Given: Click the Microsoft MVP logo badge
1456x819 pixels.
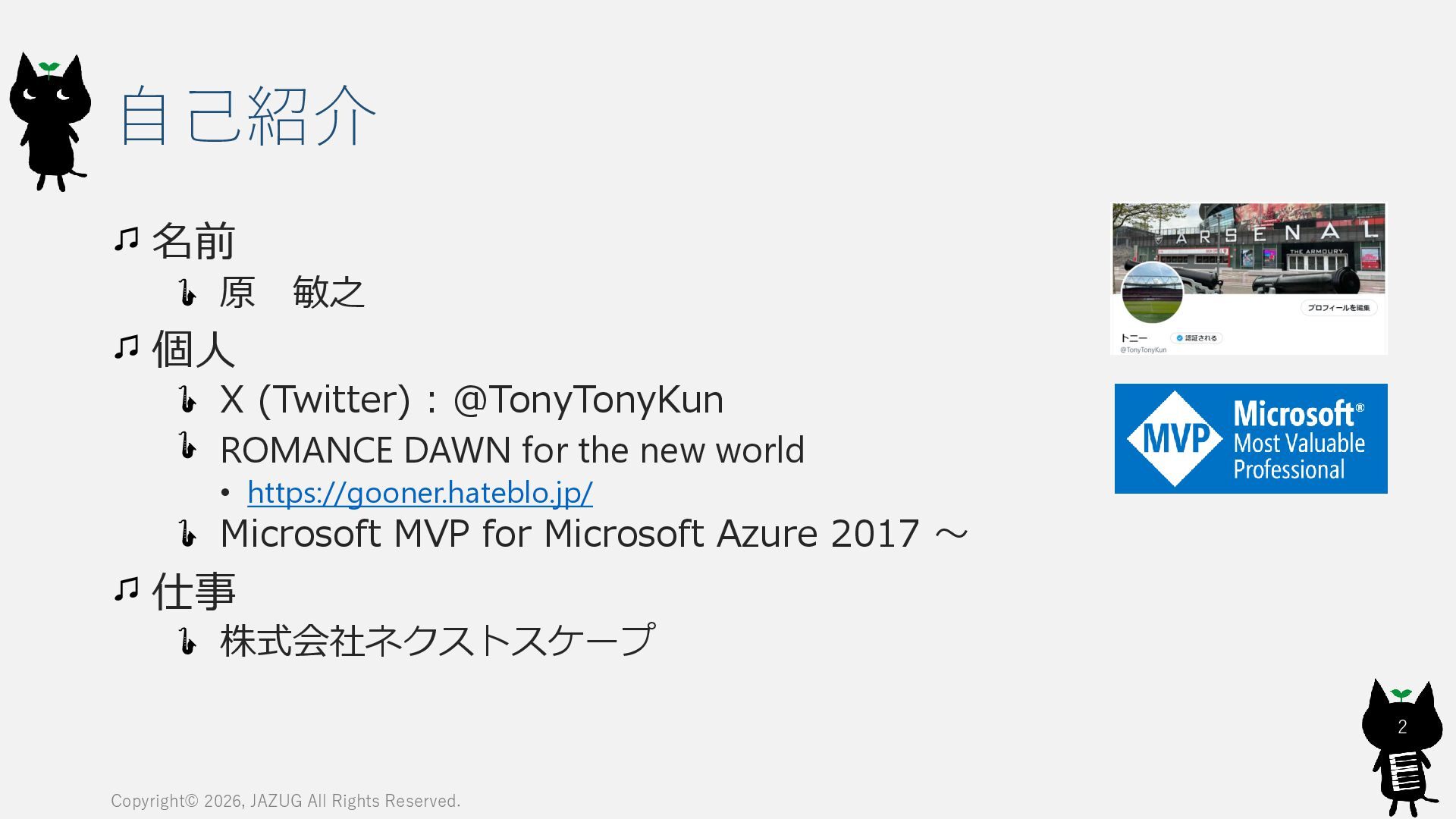Looking at the screenshot, I should click(1250, 438).
